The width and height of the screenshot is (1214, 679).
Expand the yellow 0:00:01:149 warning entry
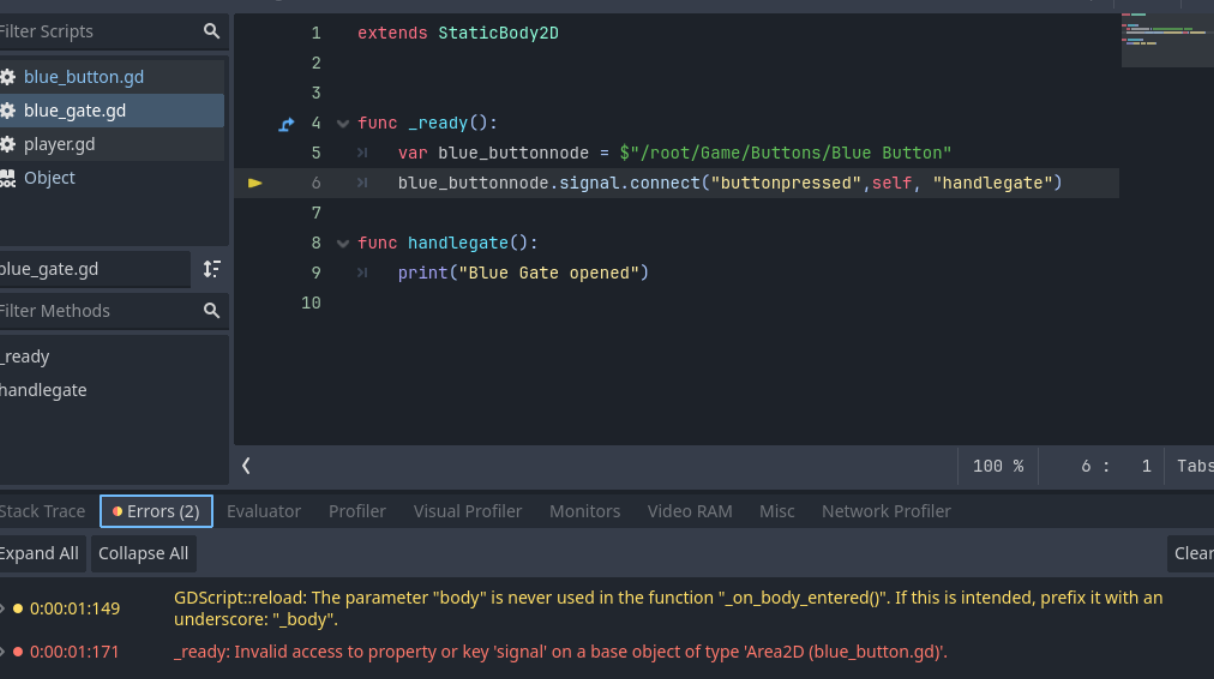tap(3, 608)
